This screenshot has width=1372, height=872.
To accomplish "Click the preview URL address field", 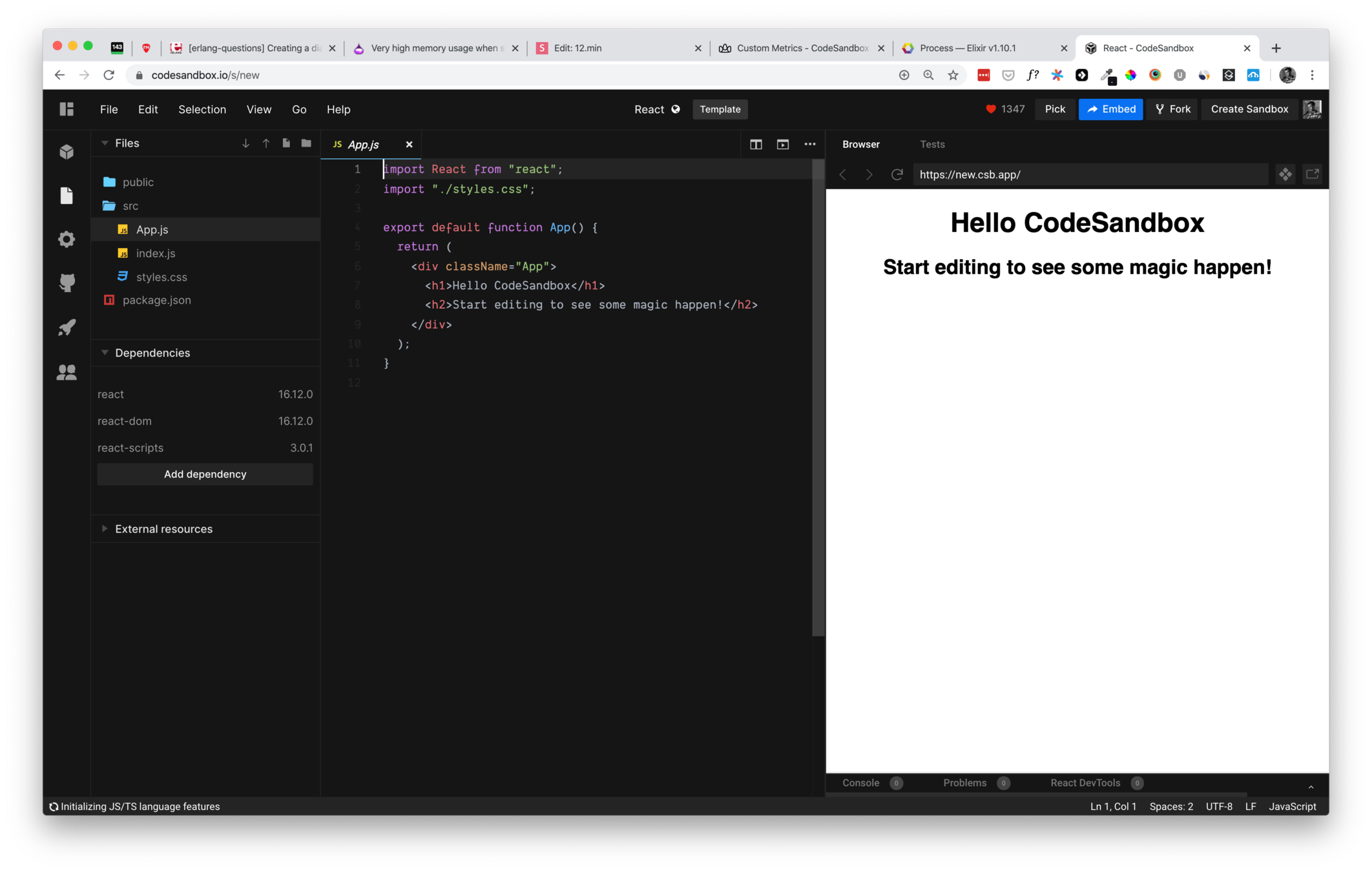I will point(1089,174).
